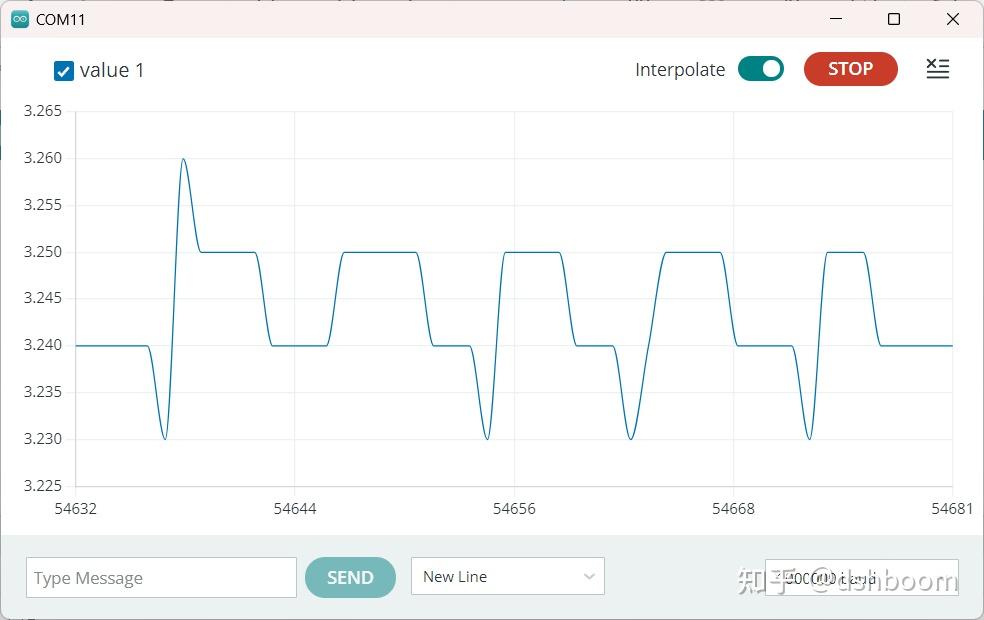This screenshot has height=620, width=984.
Task: Maximize the Serial Plotter window
Action: [894, 19]
